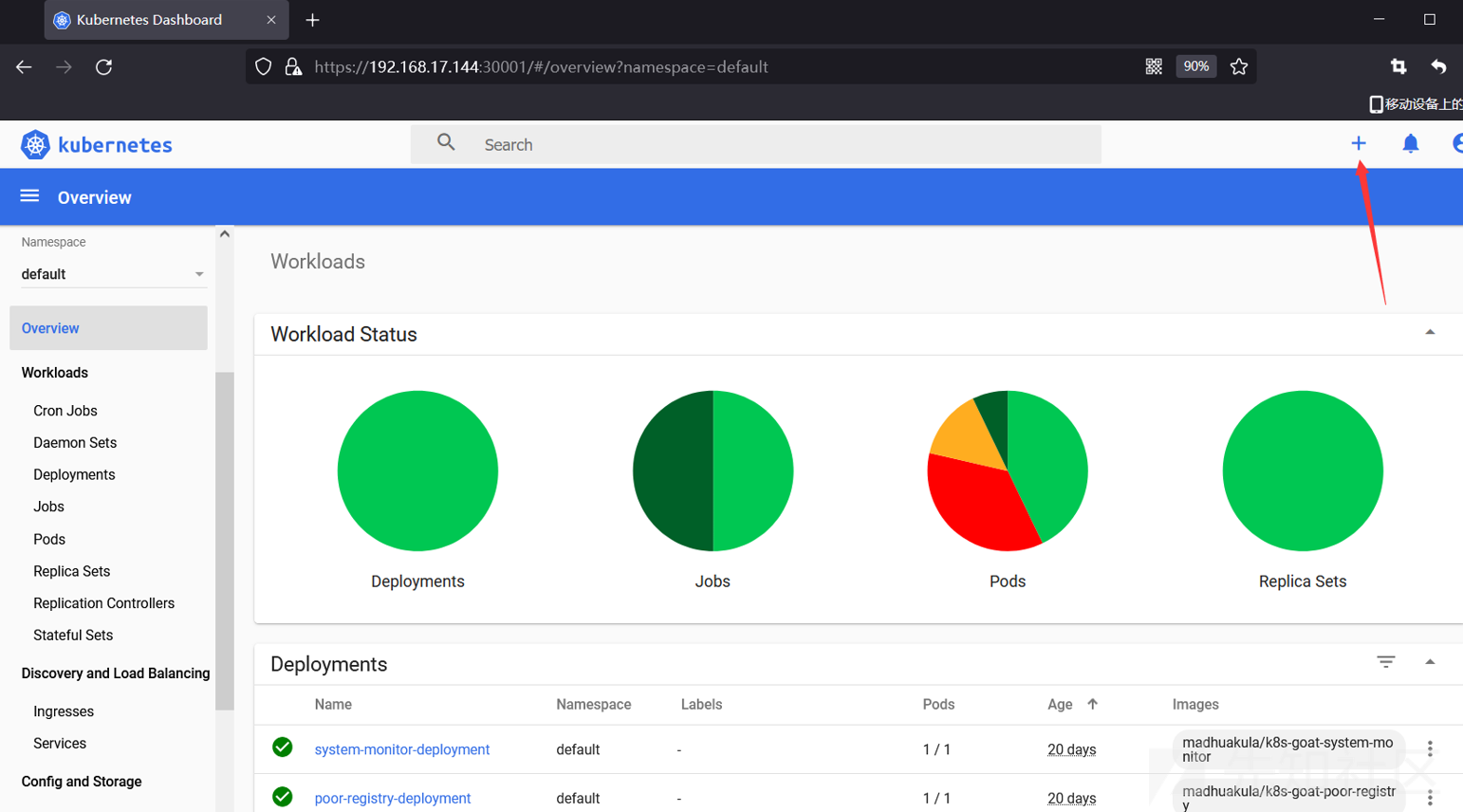Click the Labels column header
1463x812 pixels.
point(701,705)
